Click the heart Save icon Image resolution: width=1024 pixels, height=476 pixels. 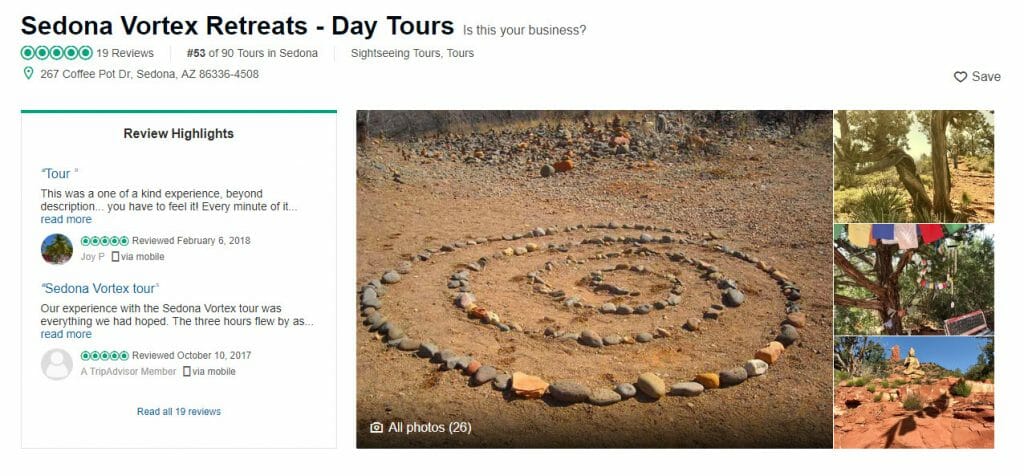click(960, 77)
